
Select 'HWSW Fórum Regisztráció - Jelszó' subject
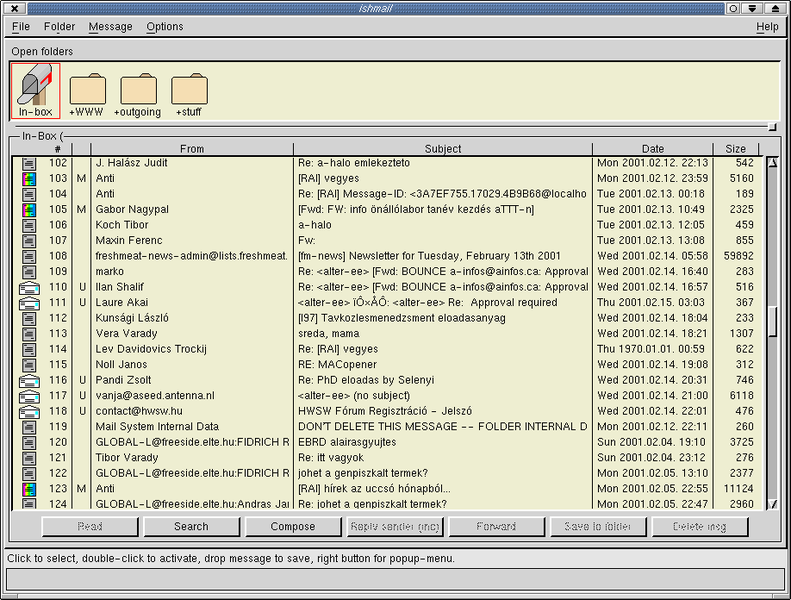385,411
